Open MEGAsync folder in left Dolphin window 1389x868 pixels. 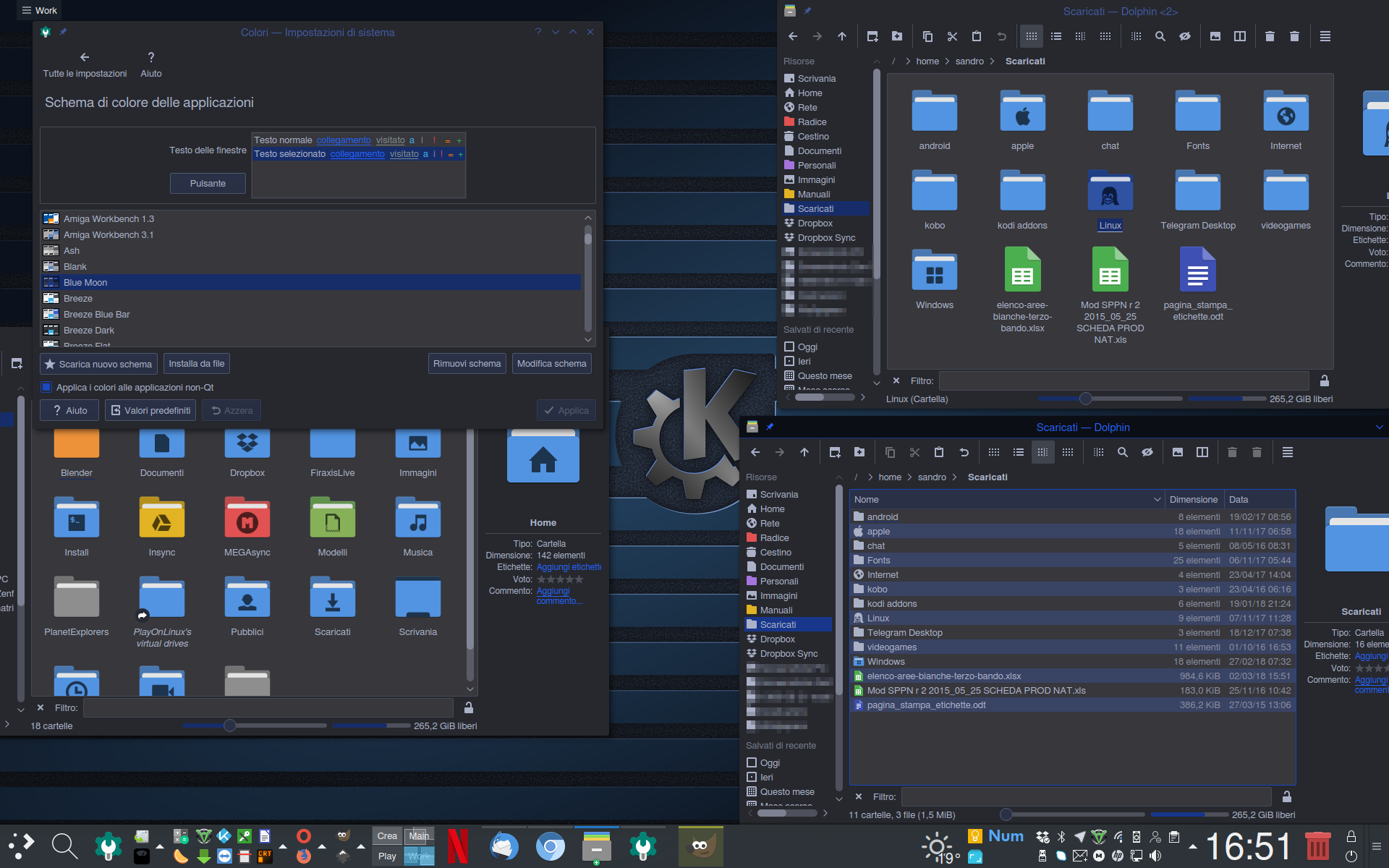pyautogui.click(x=247, y=527)
